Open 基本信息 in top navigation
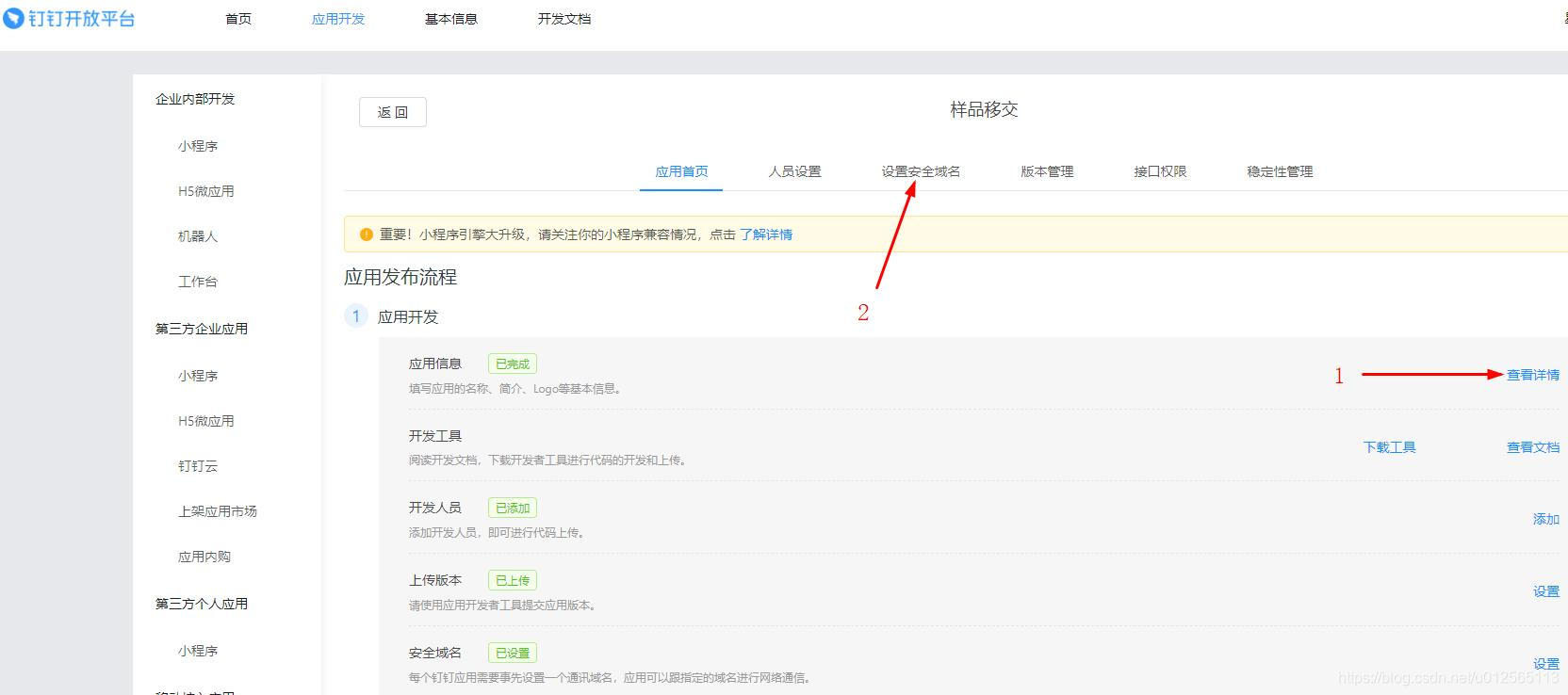 click(451, 19)
